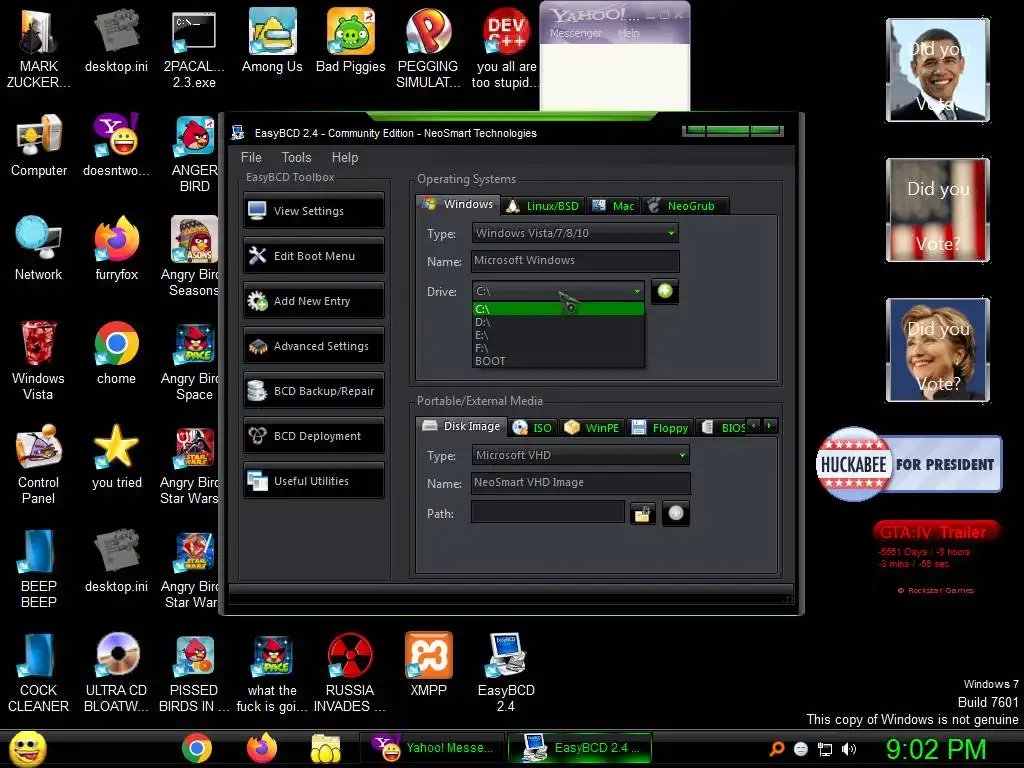Click the smiley Start button on taskbar
Viewport: 1024px width, 768px height.
coord(28,748)
